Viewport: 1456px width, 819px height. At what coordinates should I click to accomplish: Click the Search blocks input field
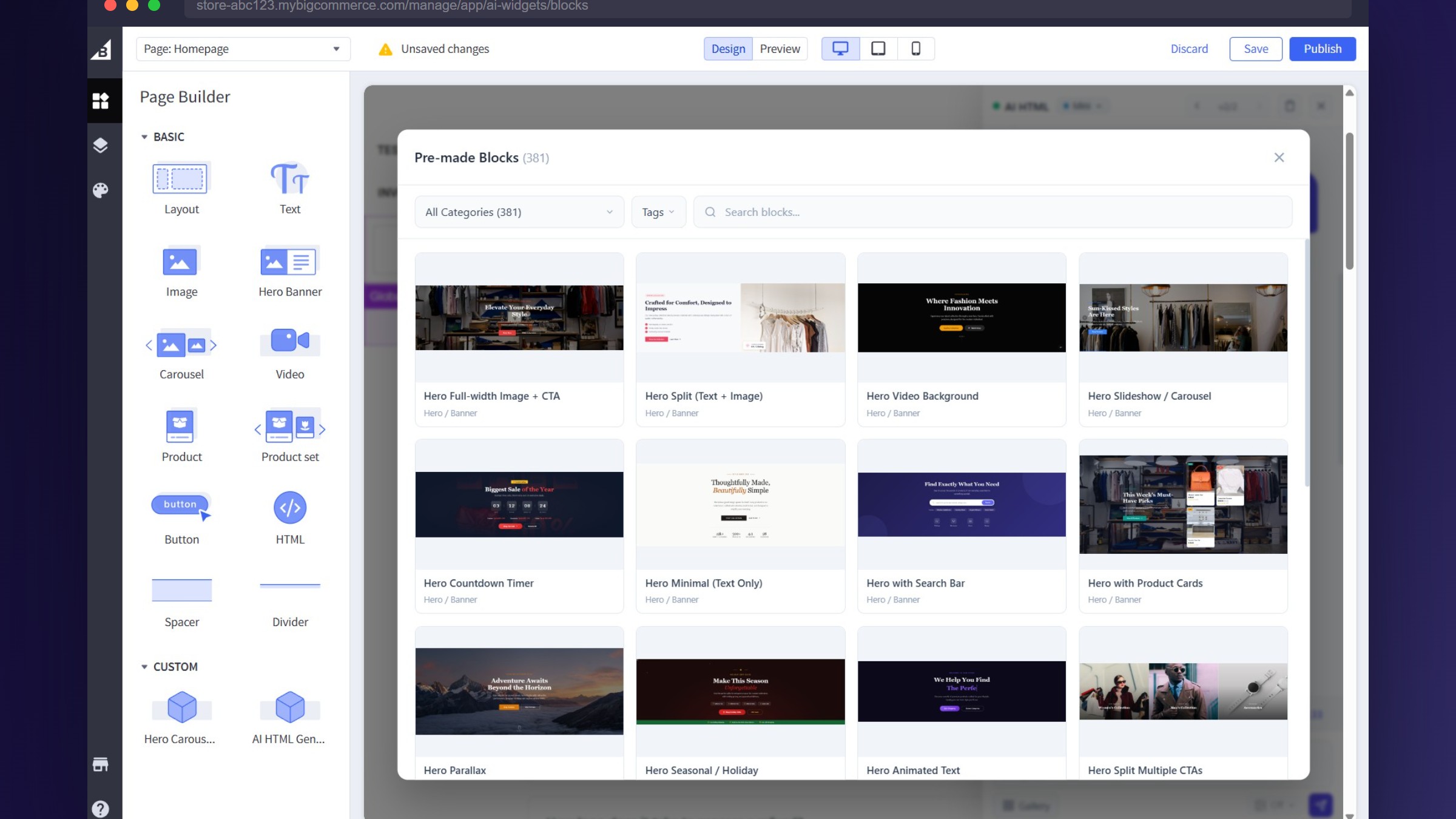point(995,212)
